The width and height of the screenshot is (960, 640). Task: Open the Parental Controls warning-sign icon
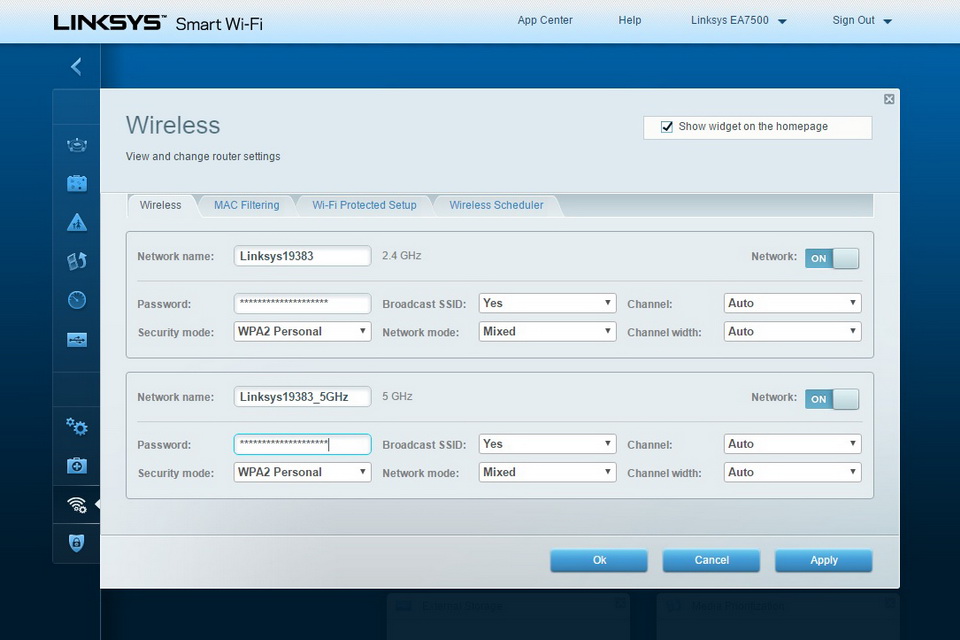pyautogui.click(x=77, y=222)
